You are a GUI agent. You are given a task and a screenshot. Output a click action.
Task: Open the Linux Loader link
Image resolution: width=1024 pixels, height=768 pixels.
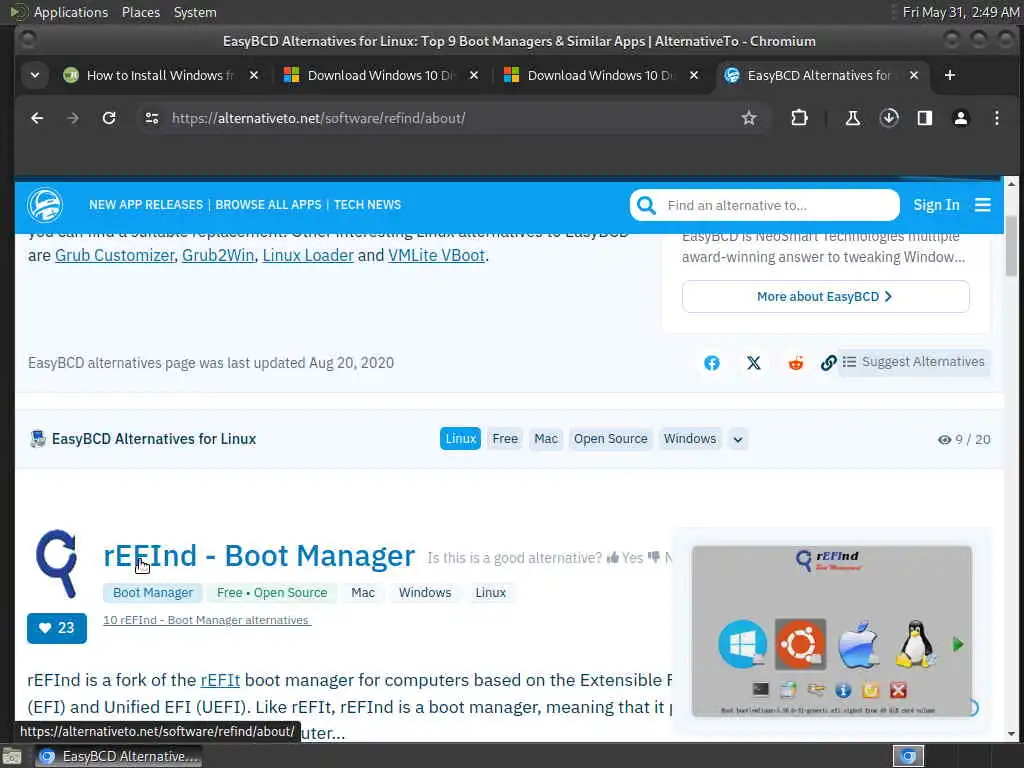(x=308, y=255)
